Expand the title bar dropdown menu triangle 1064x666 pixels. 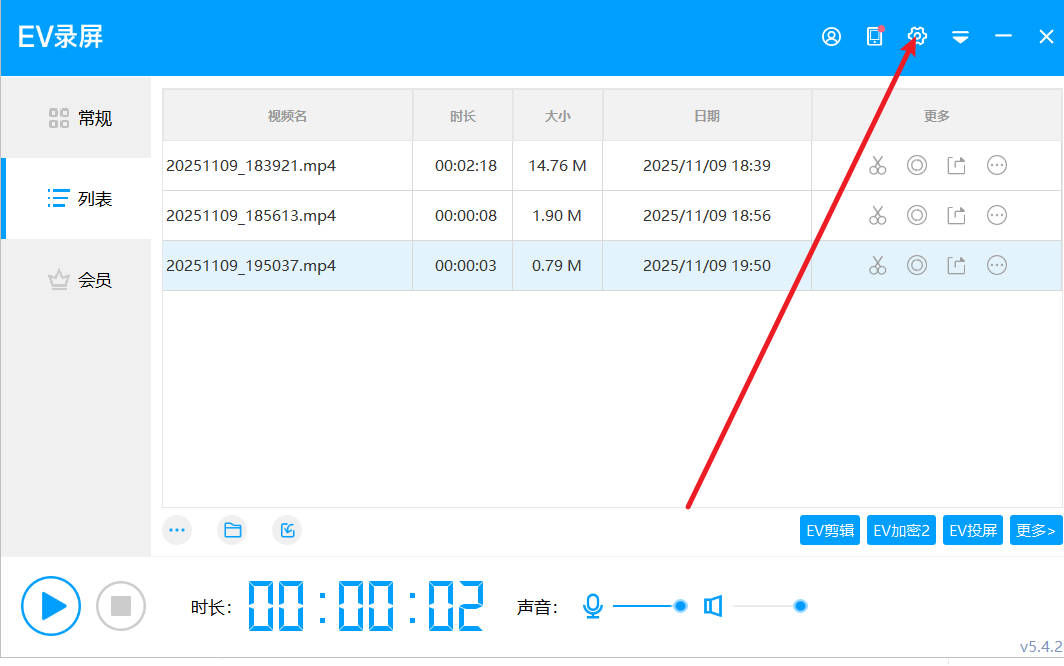point(960,37)
